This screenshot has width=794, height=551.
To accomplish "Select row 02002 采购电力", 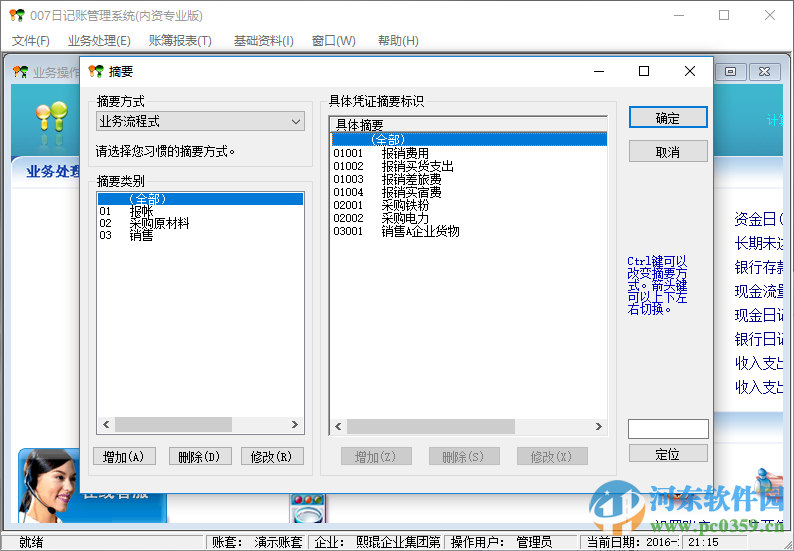I will coord(469,218).
